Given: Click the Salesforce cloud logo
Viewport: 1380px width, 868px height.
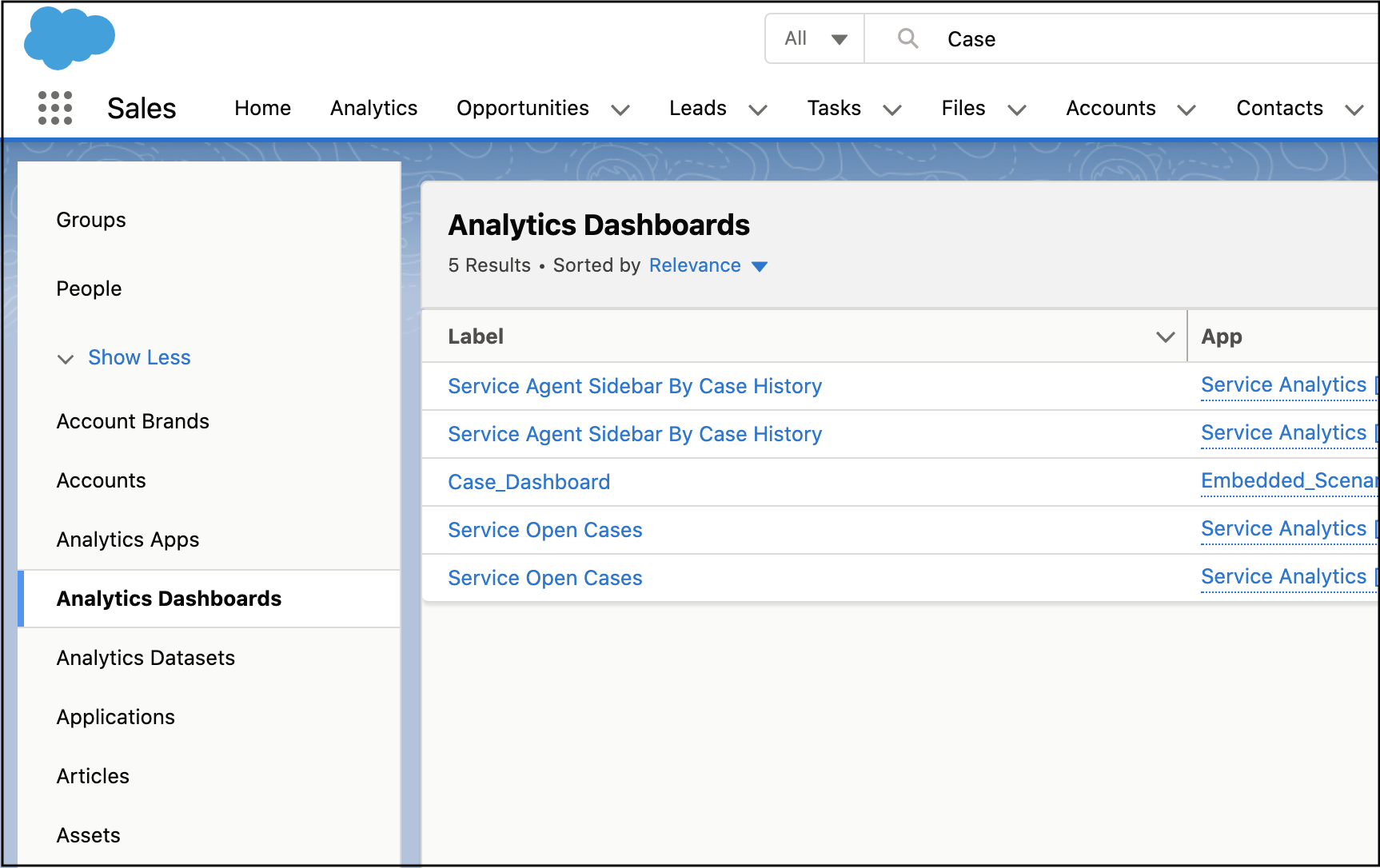Looking at the screenshot, I should 69,38.
